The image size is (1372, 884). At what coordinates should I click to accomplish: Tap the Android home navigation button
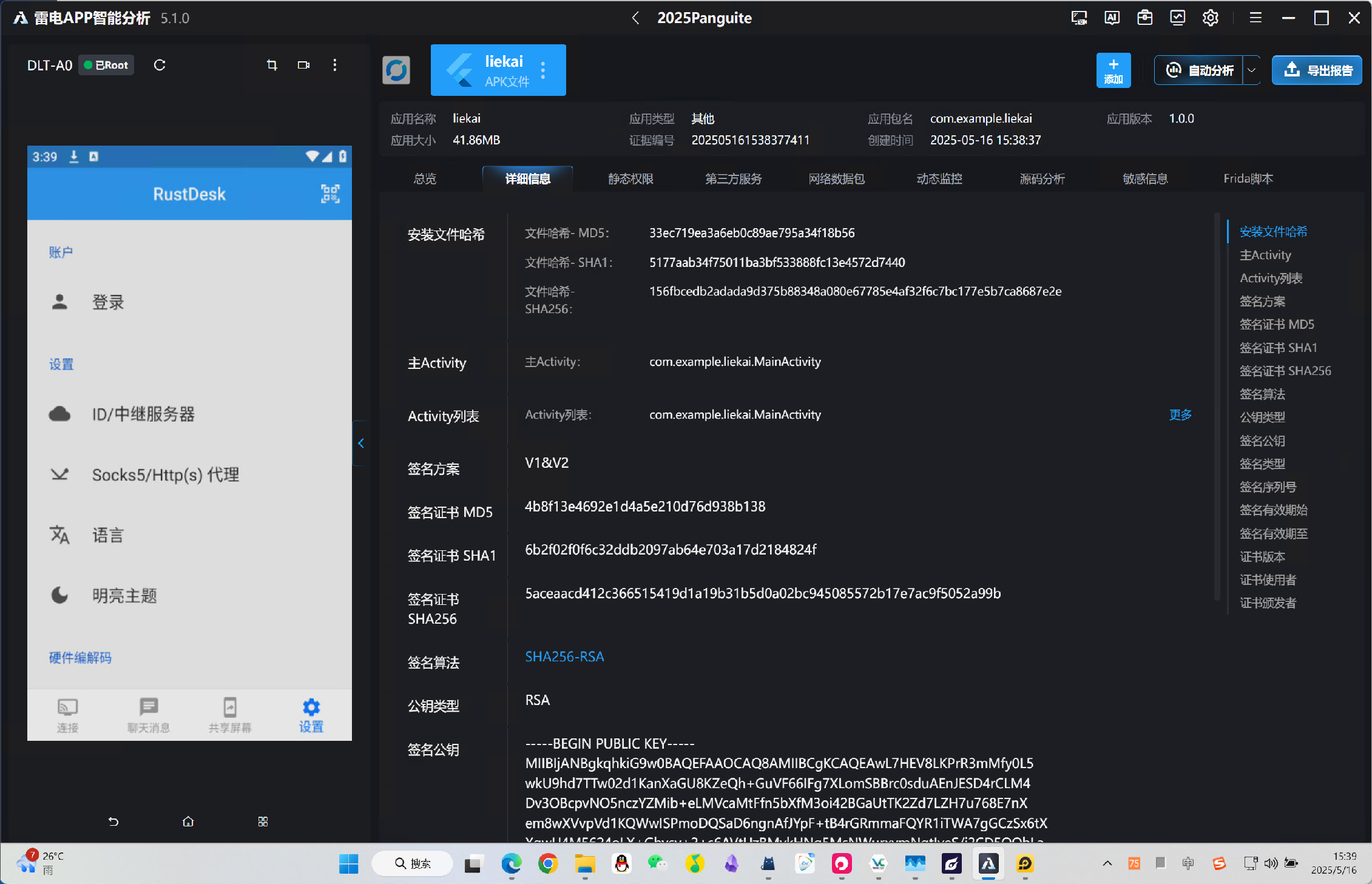click(x=188, y=822)
